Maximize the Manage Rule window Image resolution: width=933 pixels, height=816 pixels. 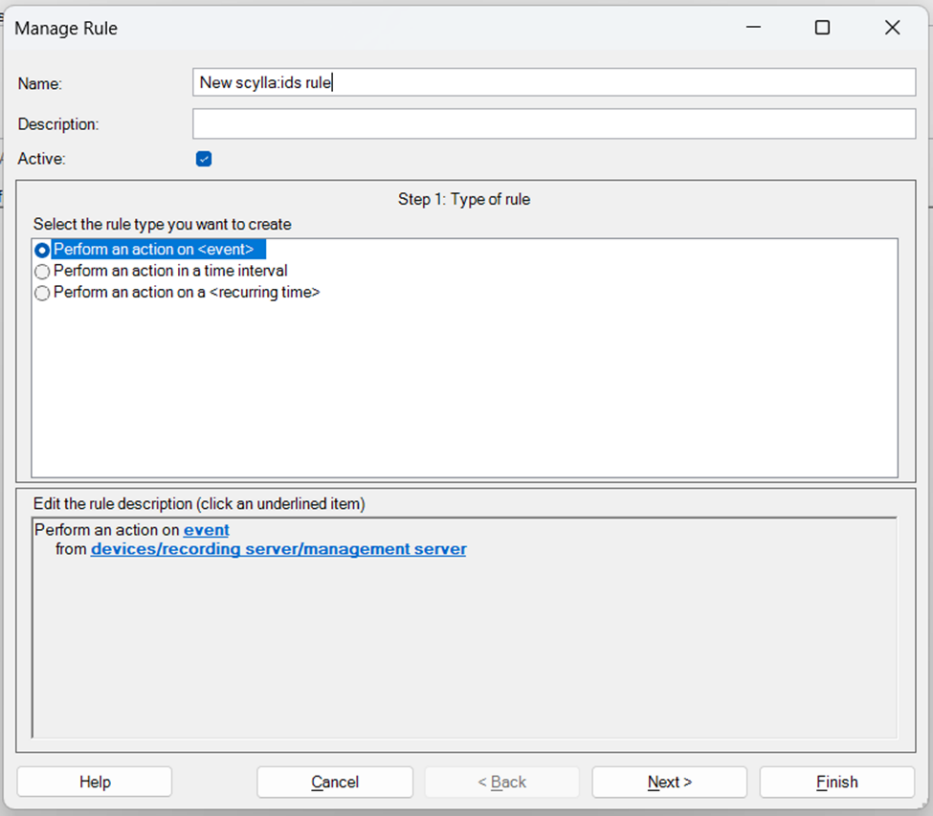pyautogui.click(x=822, y=28)
